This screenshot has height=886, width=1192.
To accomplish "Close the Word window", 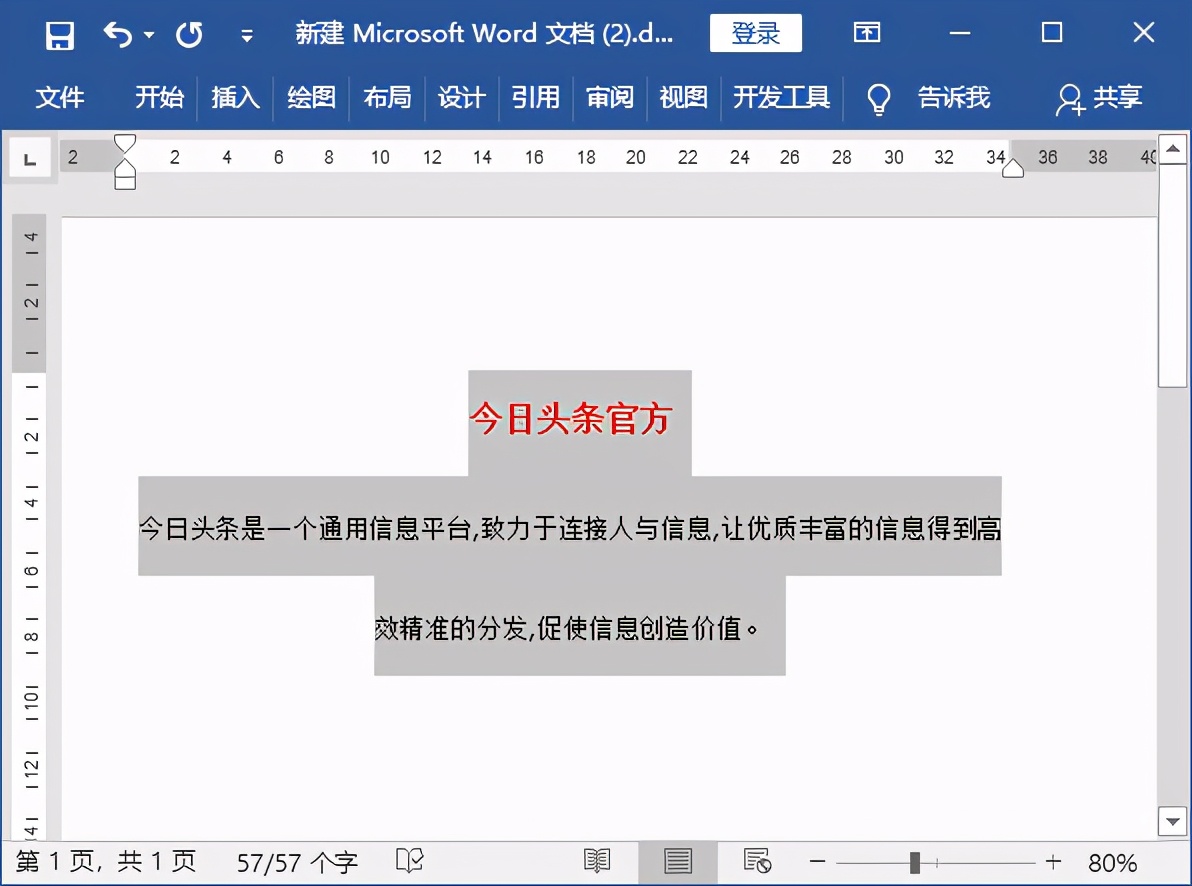I will pyautogui.click(x=1143, y=33).
